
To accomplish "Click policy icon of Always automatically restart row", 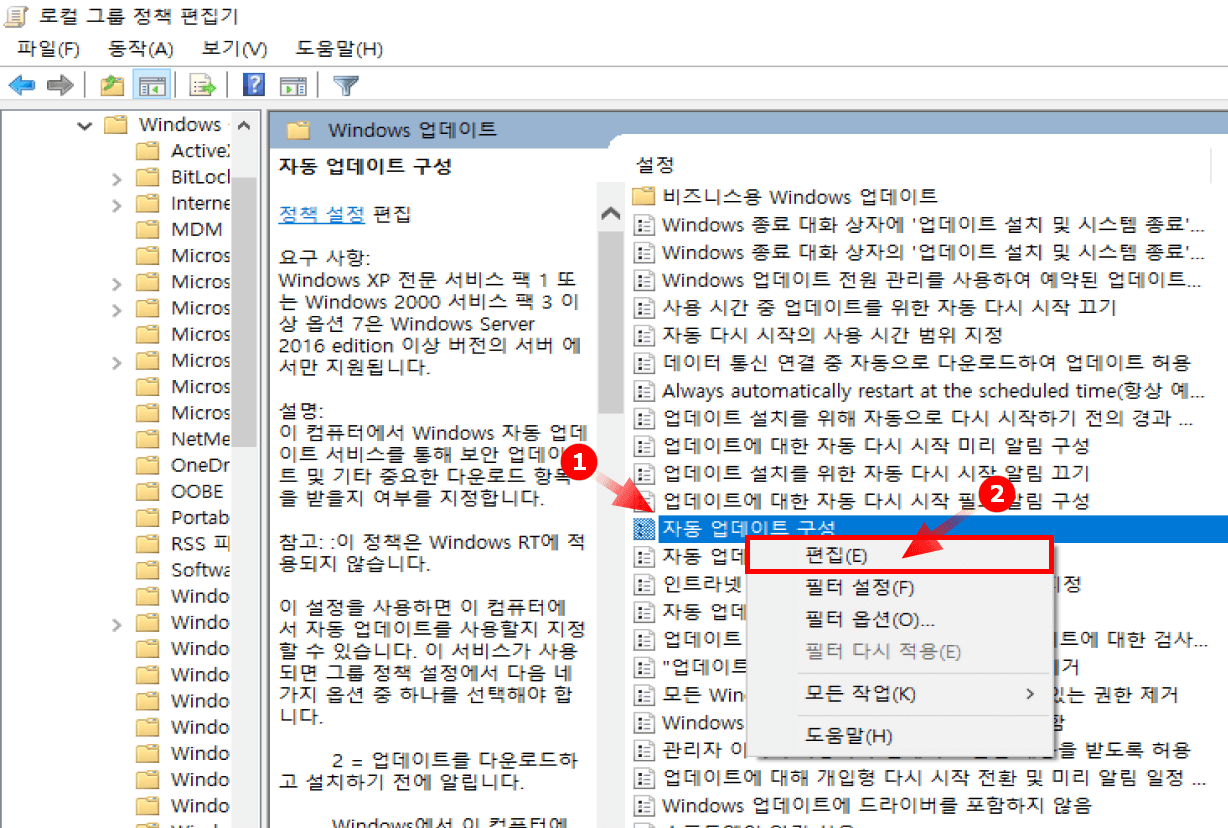I will click(645, 390).
